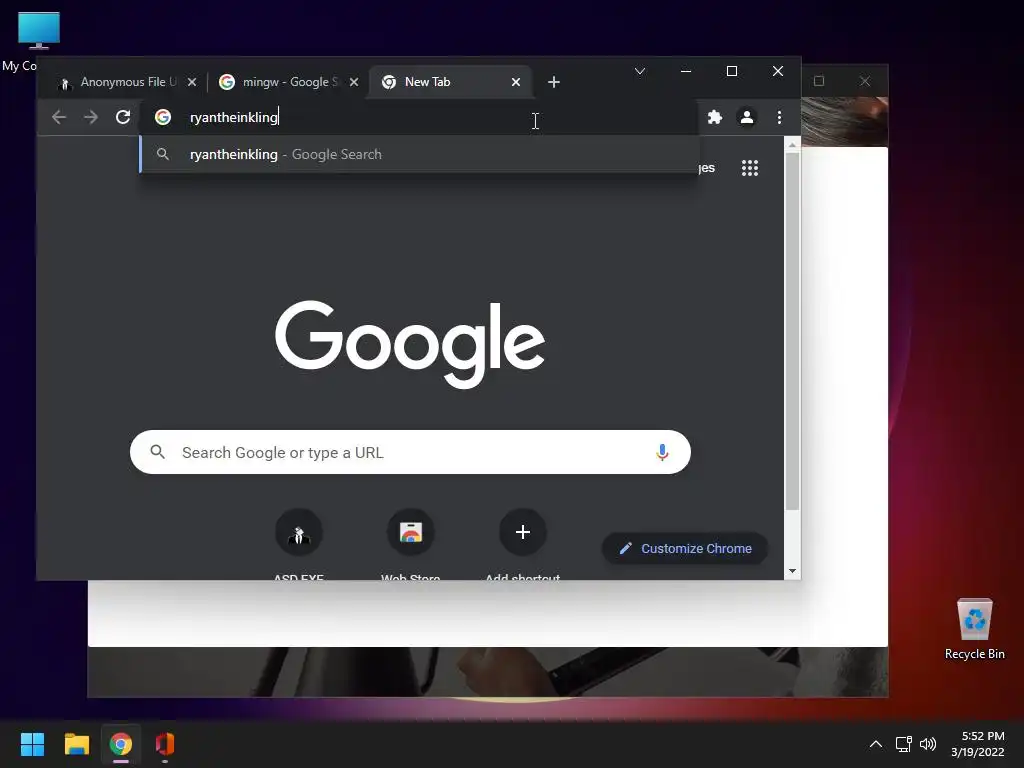Go forward with Chrome's forward arrow
This screenshot has width=1024, height=768.
click(91, 117)
